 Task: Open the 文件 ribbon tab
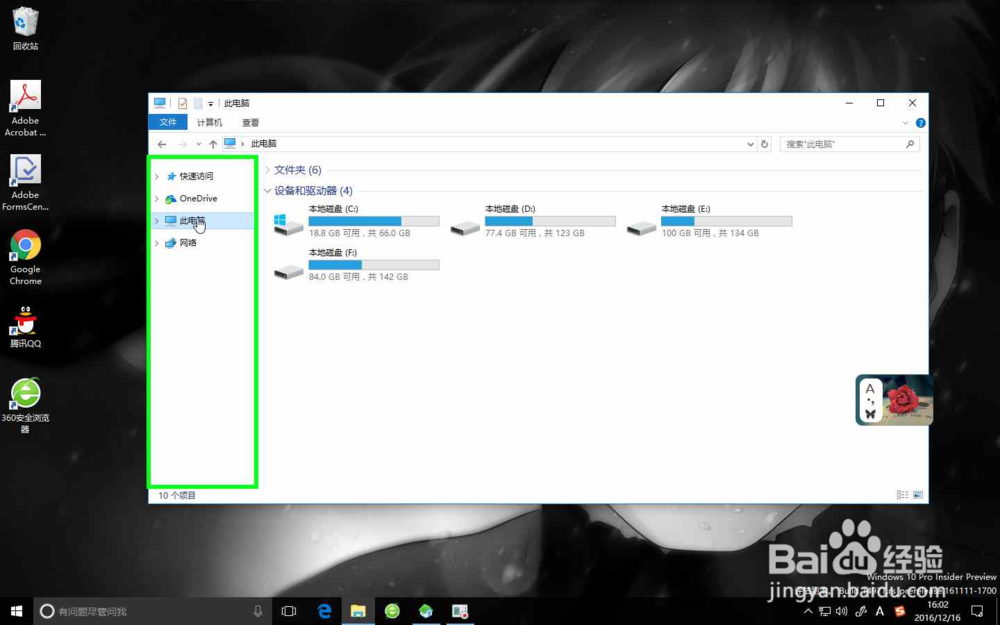coord(168,122)
